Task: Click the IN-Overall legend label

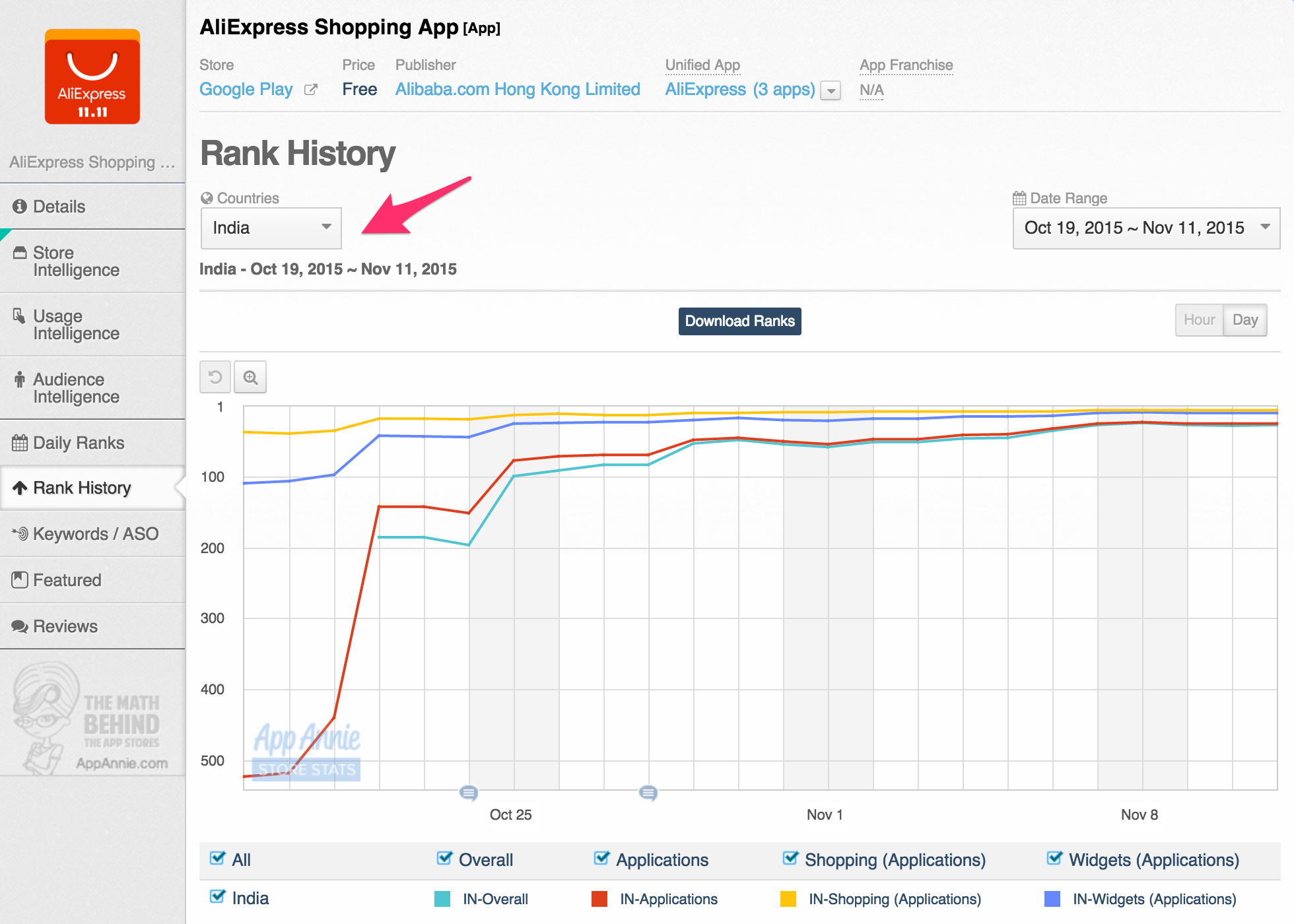Action: coord(495,899)
